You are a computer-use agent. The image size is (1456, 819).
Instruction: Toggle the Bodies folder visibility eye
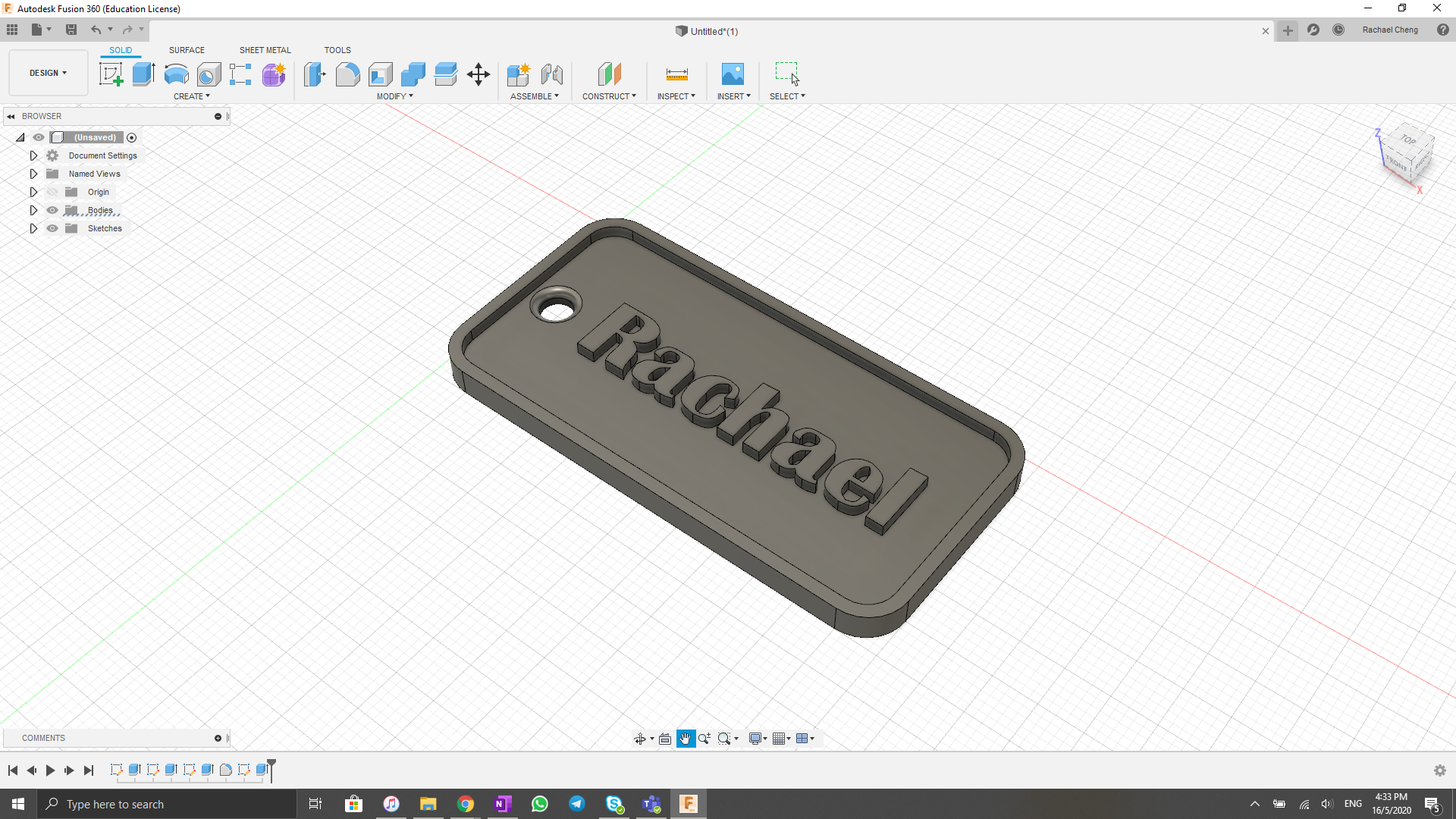(52, 210)
